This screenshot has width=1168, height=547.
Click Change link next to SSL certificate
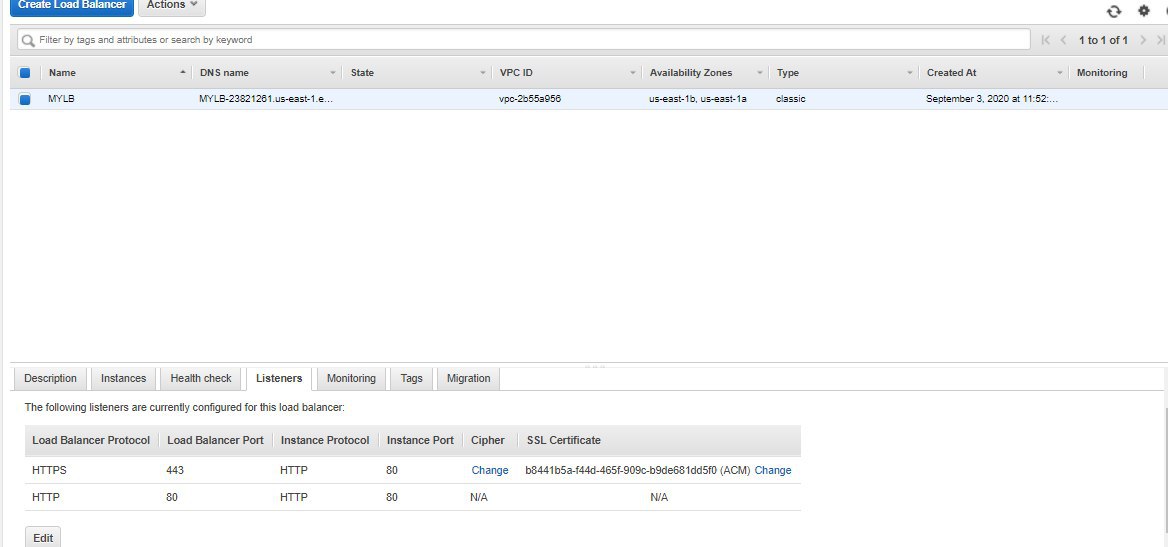[772, 470]
